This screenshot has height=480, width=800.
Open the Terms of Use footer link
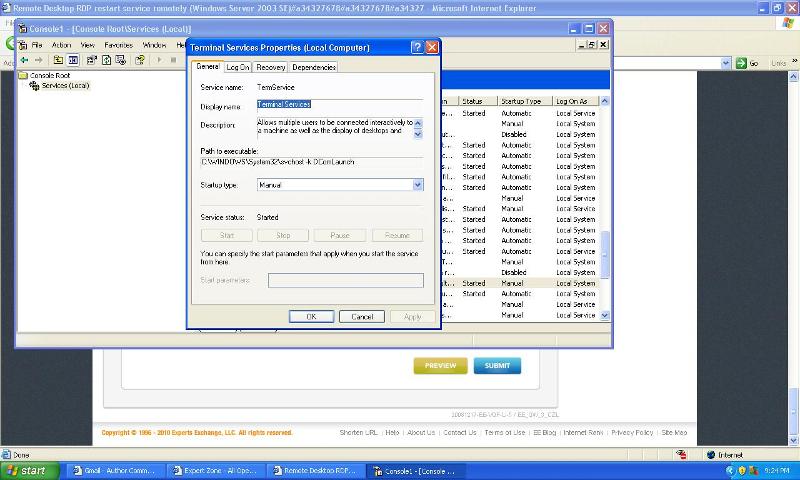click(505, 433)
